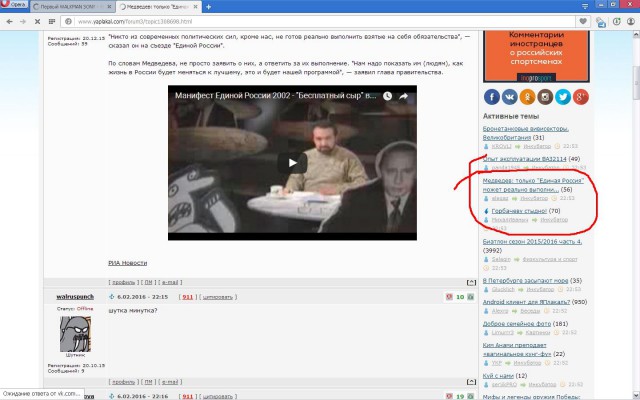Viewport: 640px width, 400px height.
Task: Open the downloads extension icon
Action: click(616, 22)
